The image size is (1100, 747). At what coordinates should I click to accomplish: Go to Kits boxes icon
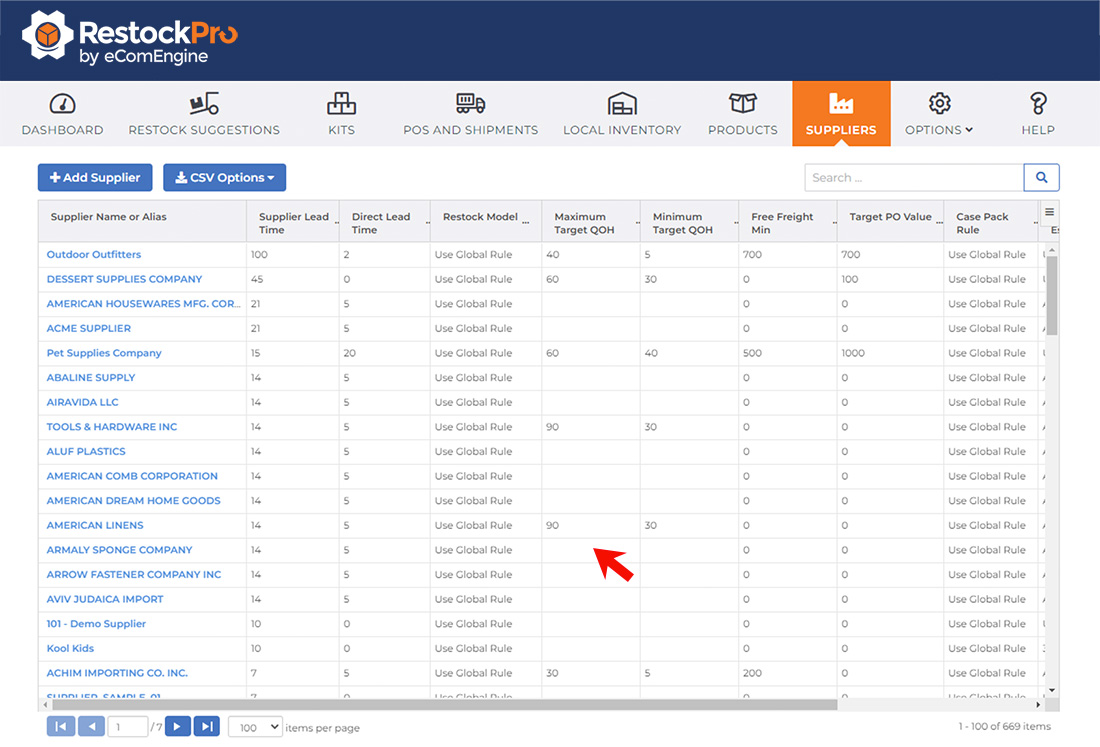(341, 104)
